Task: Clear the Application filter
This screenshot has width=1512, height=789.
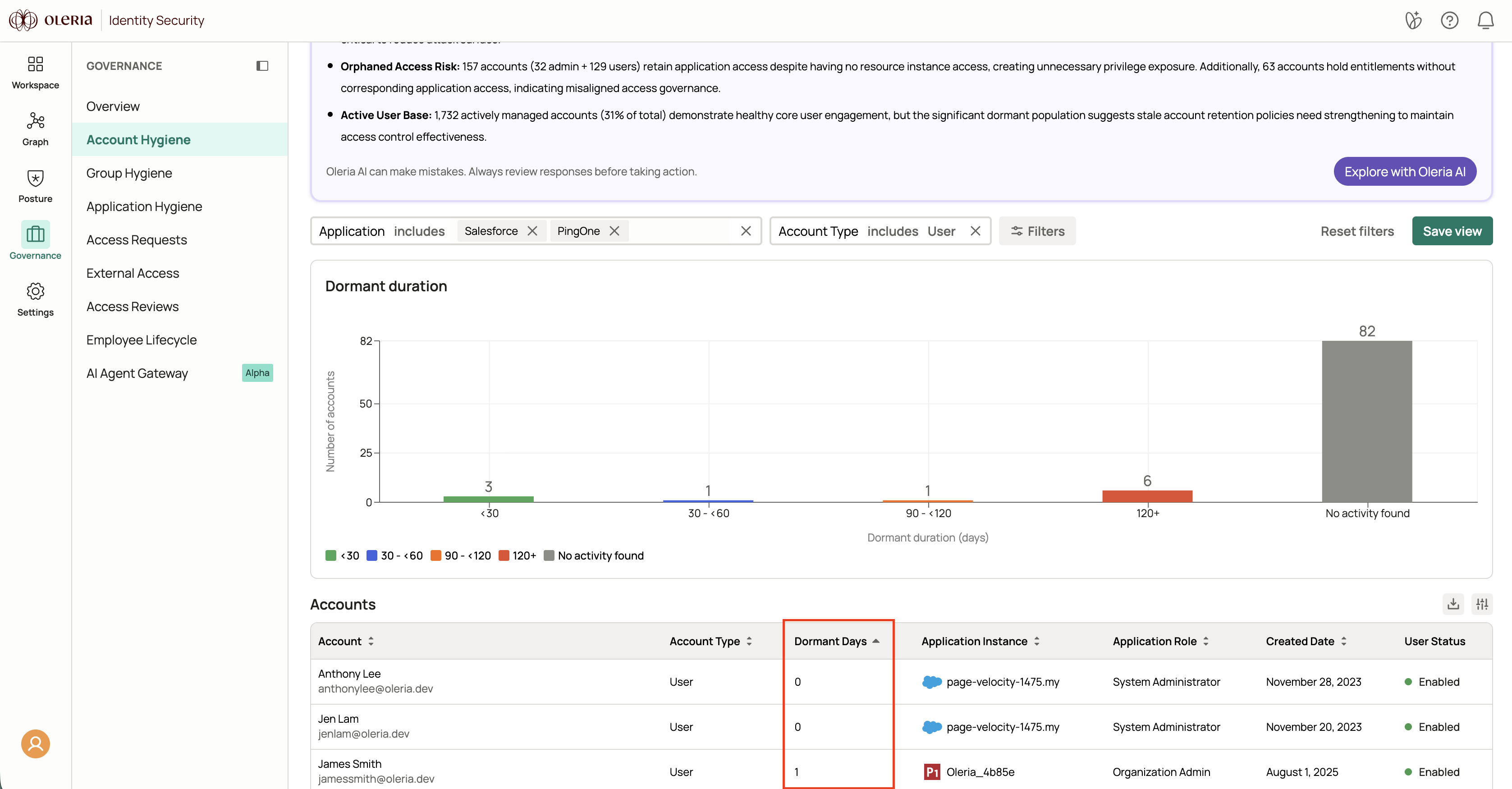Action: 746,231
